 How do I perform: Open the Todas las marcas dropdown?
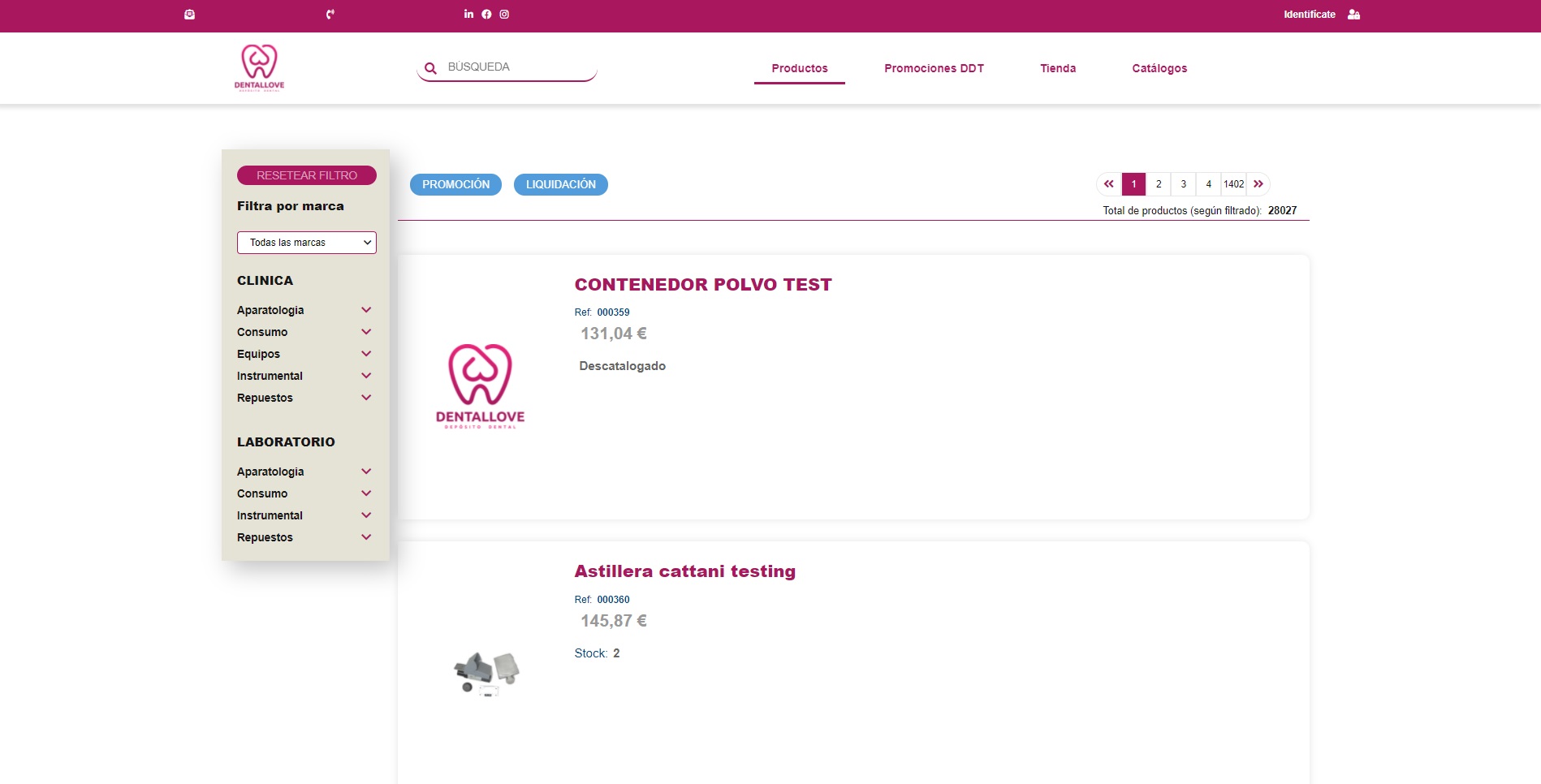tap(307, 243)
